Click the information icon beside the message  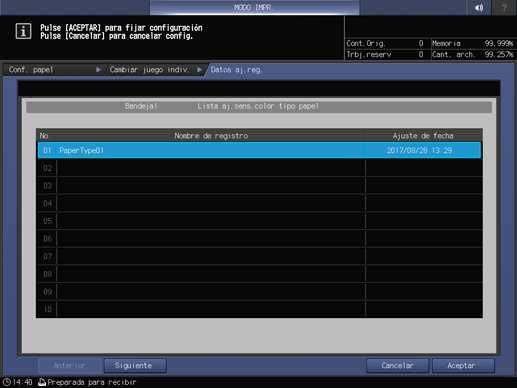pos(23,31)
